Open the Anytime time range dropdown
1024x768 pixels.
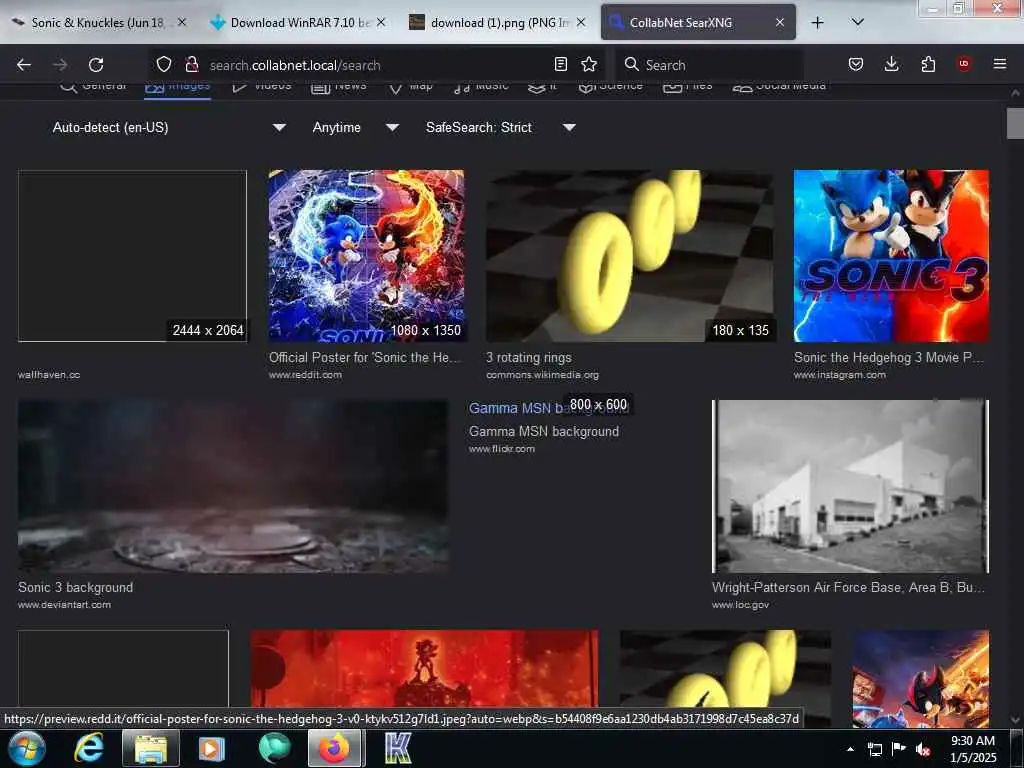click(x=356, y=127)
